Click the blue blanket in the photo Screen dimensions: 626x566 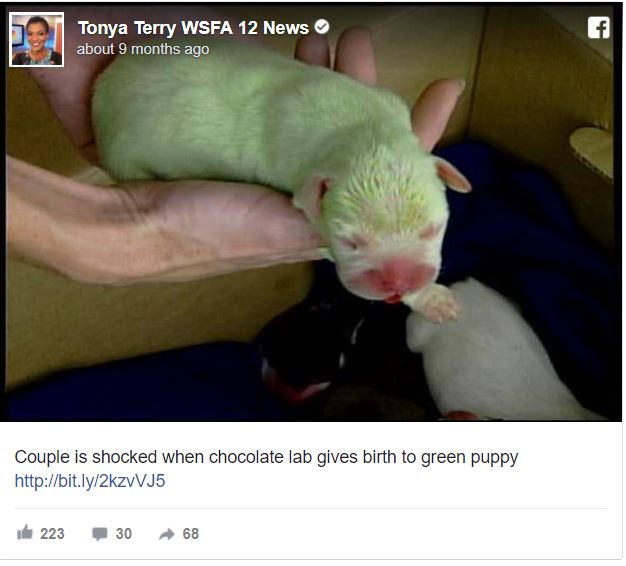[x=519, y=224]
